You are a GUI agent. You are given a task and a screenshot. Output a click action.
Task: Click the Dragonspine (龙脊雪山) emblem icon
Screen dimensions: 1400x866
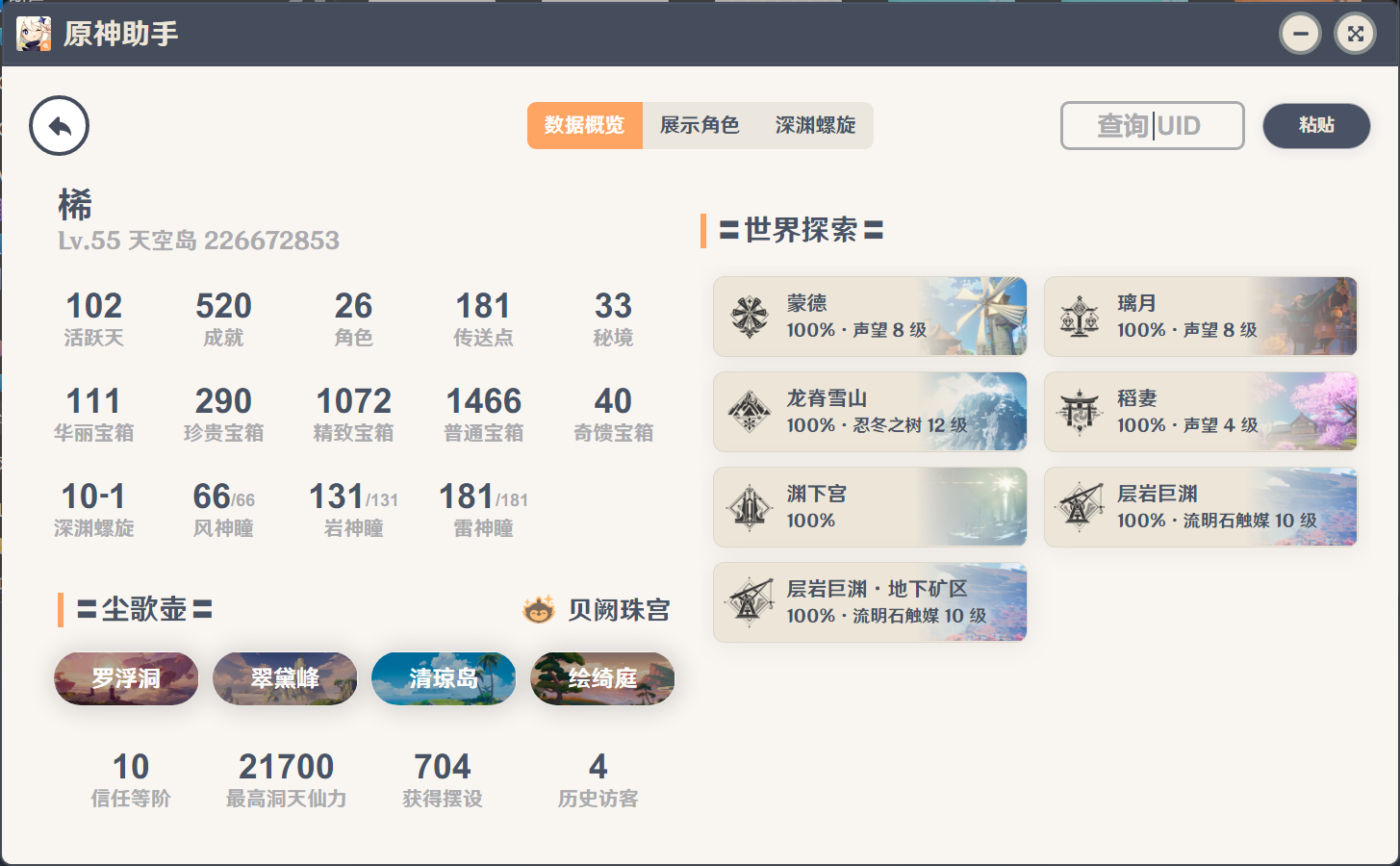coord(750,412)
